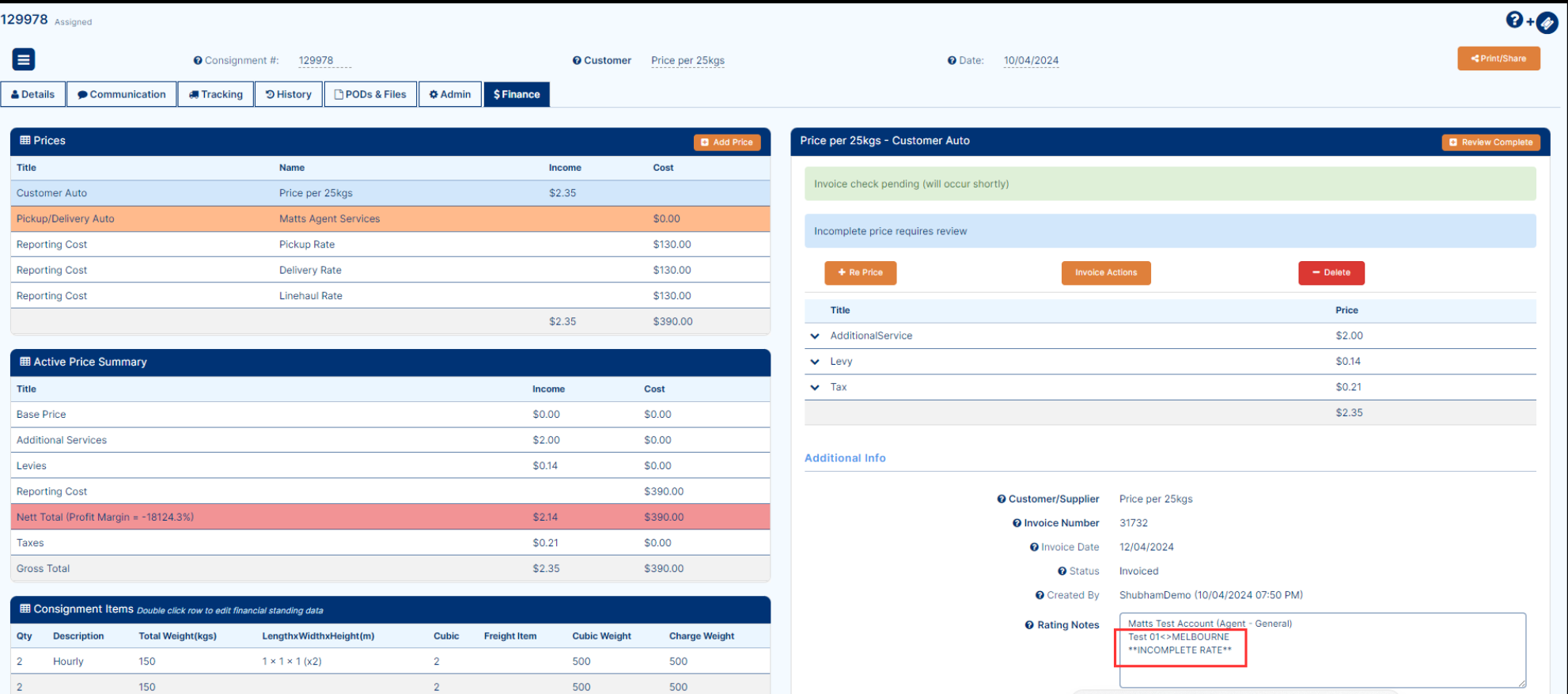The image size is (1568, 694).
Task: Click inside the Rating Notes text area
Action: click(1322, 650)
